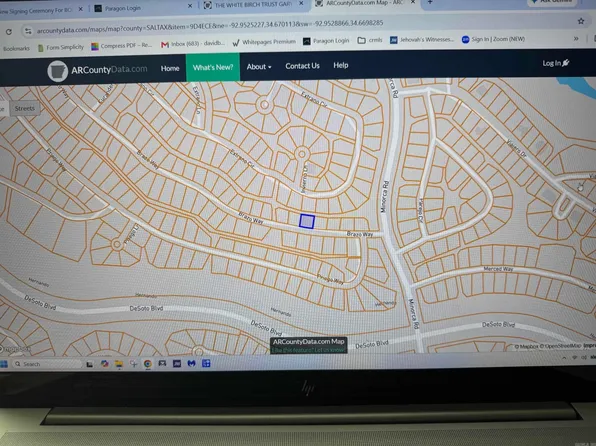Select the blue highlighted parcel on map
The image size is (596, 446).
pos(307,221)
